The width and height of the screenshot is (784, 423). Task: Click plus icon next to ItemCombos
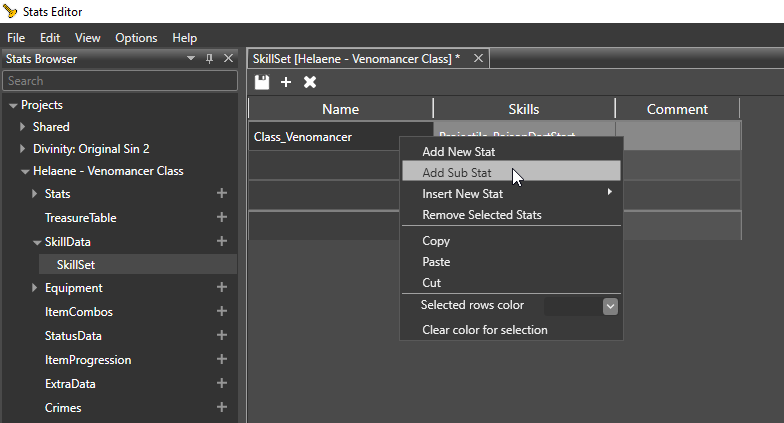click(222, 312)
